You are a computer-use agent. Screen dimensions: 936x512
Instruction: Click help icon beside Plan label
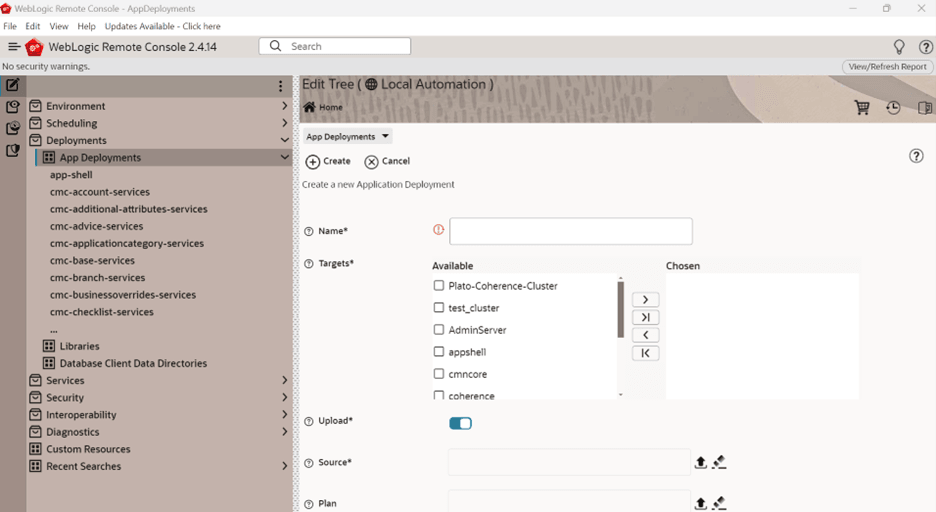[309, 504]
